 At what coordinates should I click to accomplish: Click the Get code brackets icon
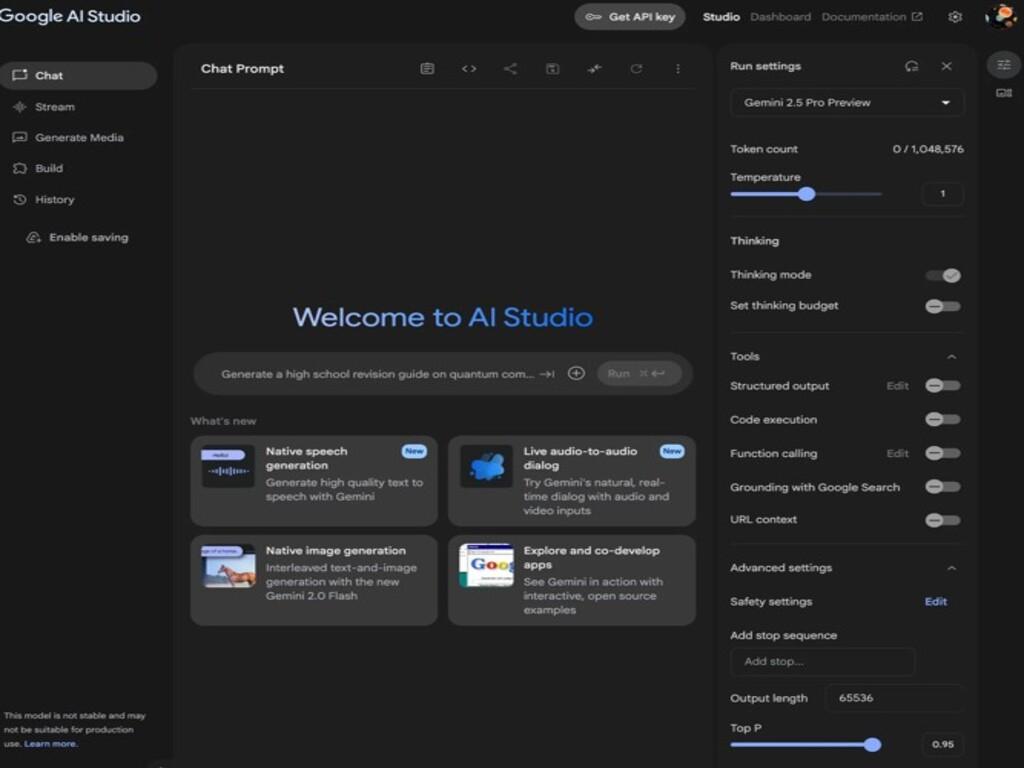(469, 69)
